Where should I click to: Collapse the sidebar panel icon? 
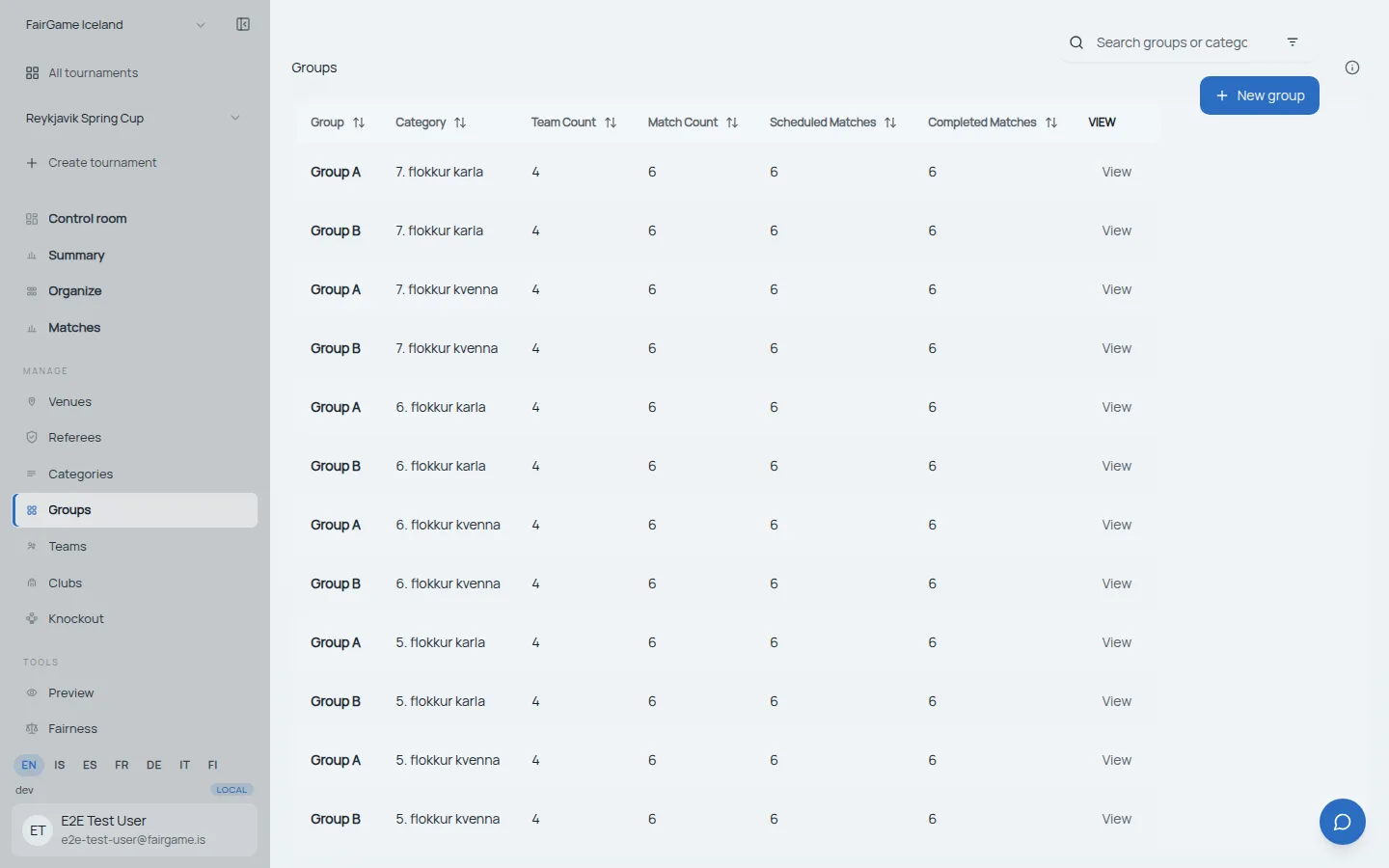243,24
